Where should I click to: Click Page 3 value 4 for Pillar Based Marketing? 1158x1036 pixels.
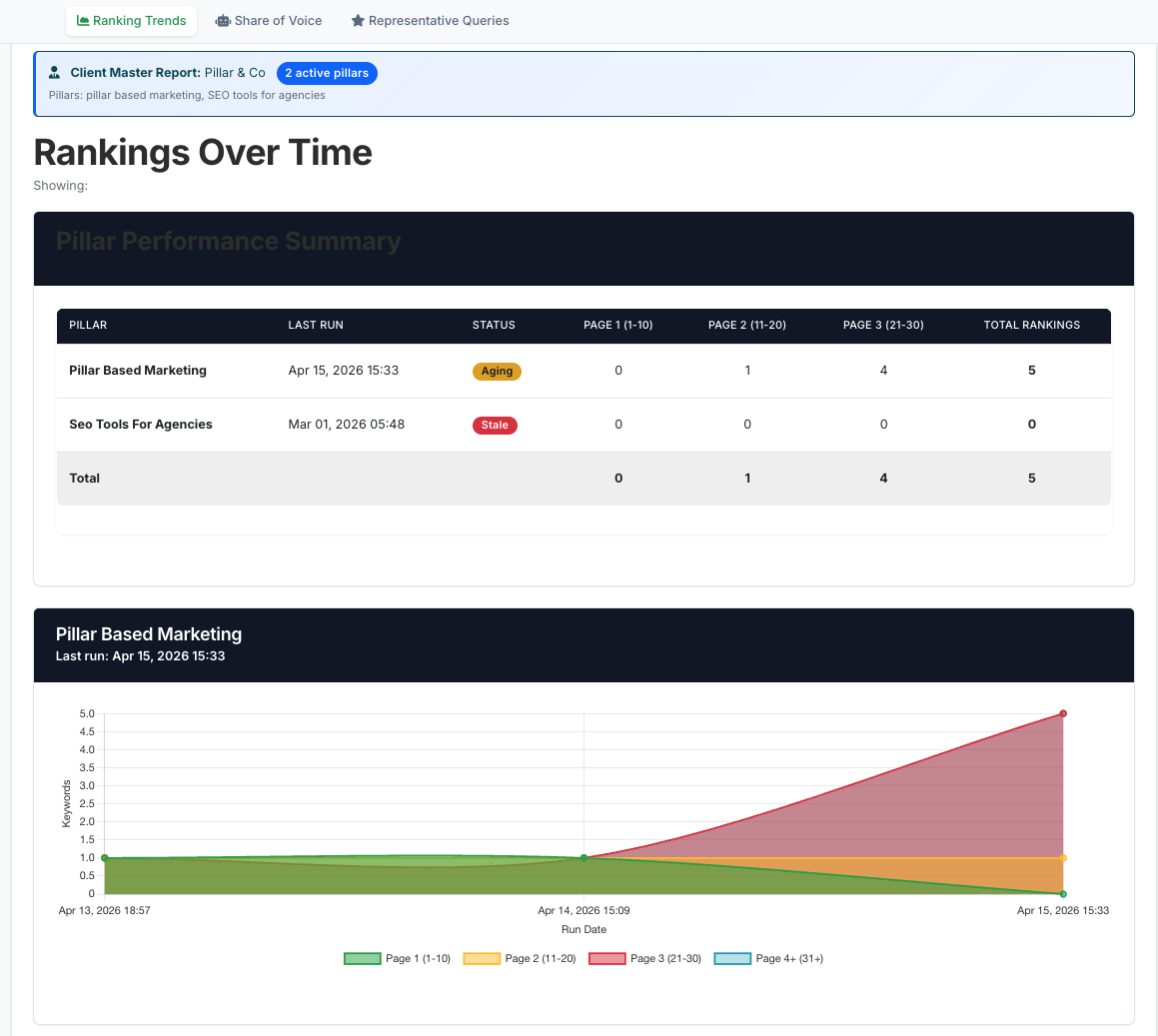click(x=883, y=371)
